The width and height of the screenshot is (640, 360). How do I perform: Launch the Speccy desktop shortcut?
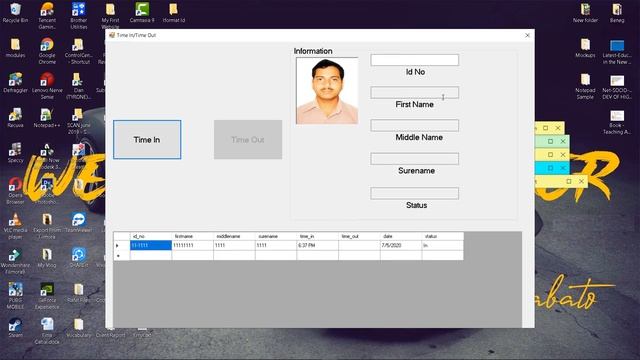[x=16, y=153]
